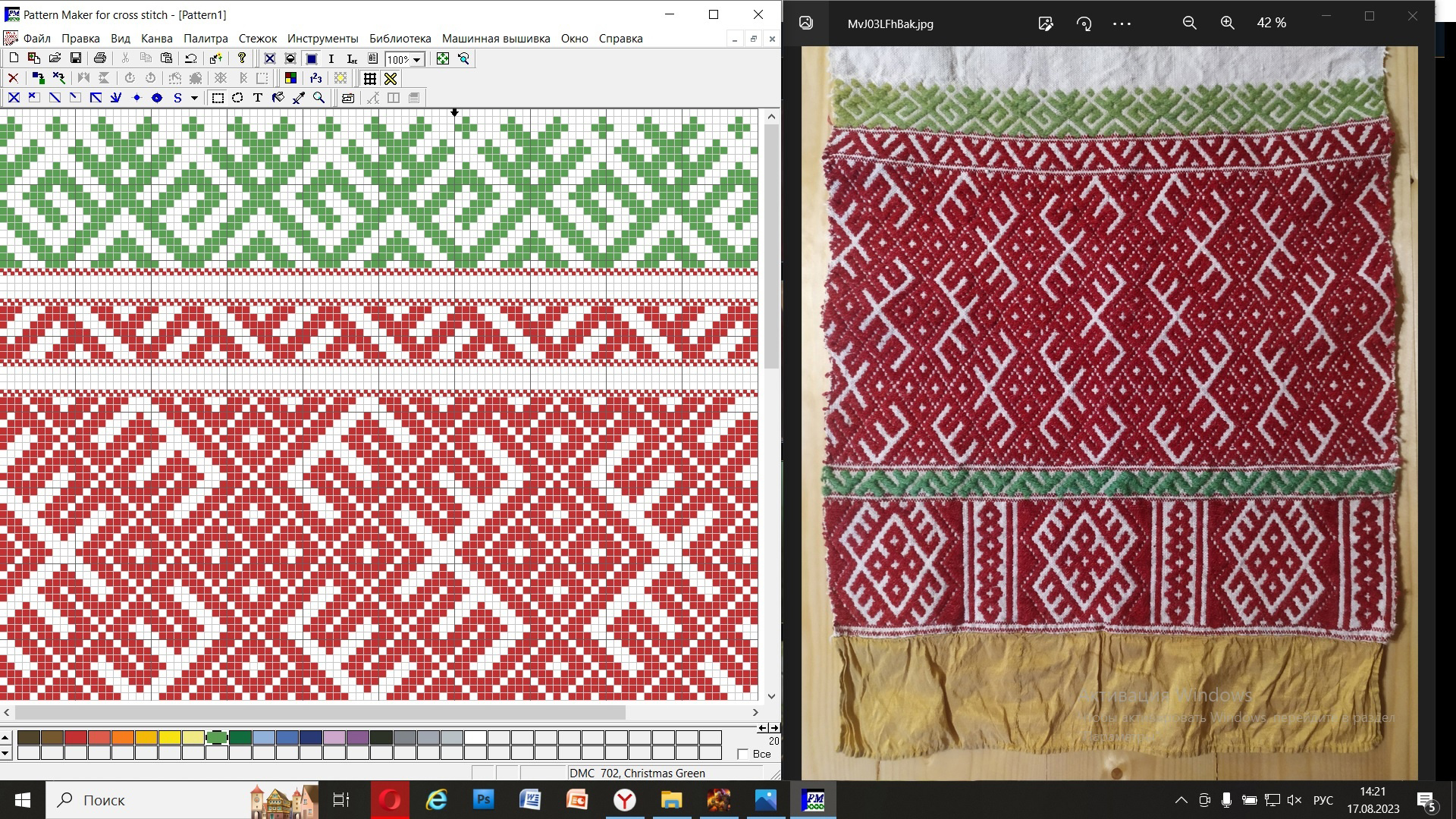Open the zoom percentage dropdown

click(416, 59)
